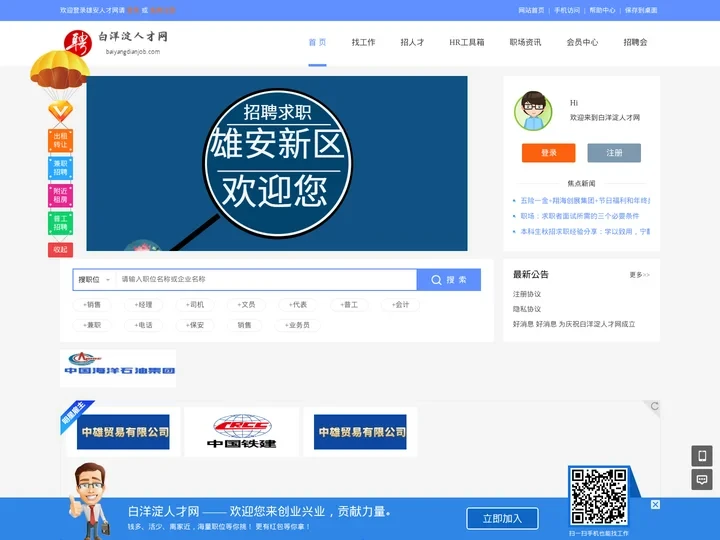Open the 普工招聘 floating side tag

(x=60, y=223)
